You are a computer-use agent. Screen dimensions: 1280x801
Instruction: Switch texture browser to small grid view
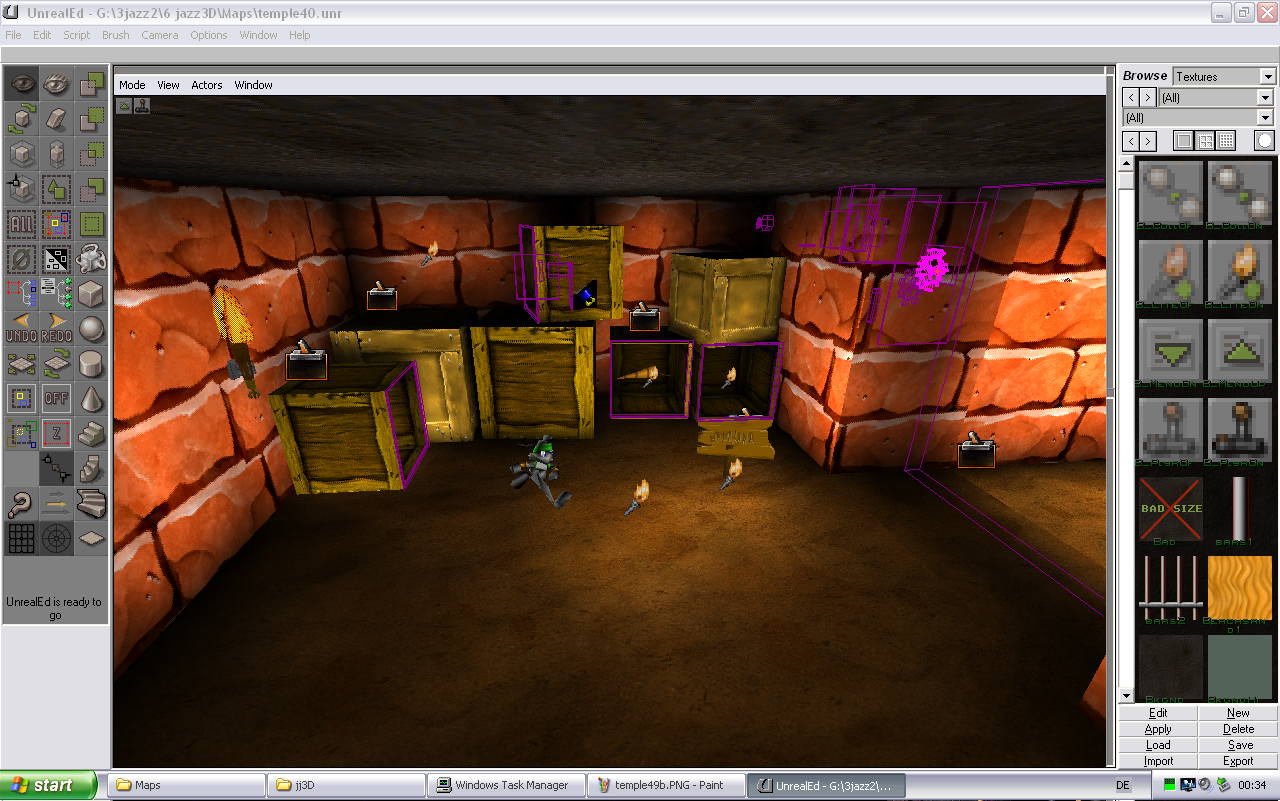pyautogui.click(x=1226, y=141)
